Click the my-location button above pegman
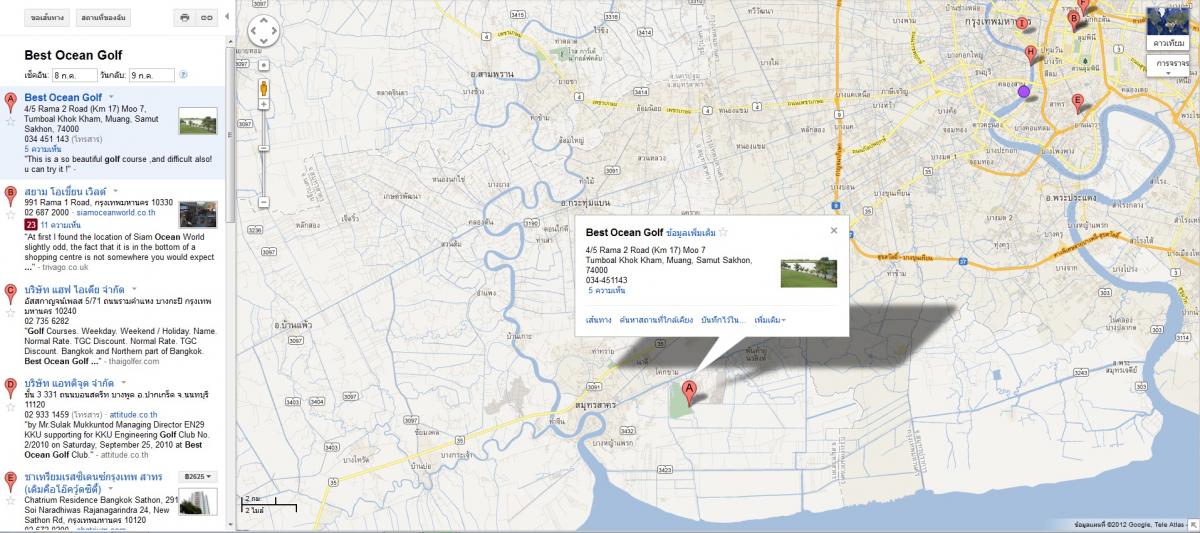This screenshot has height=533, width=1200. (x=264, y=64)
